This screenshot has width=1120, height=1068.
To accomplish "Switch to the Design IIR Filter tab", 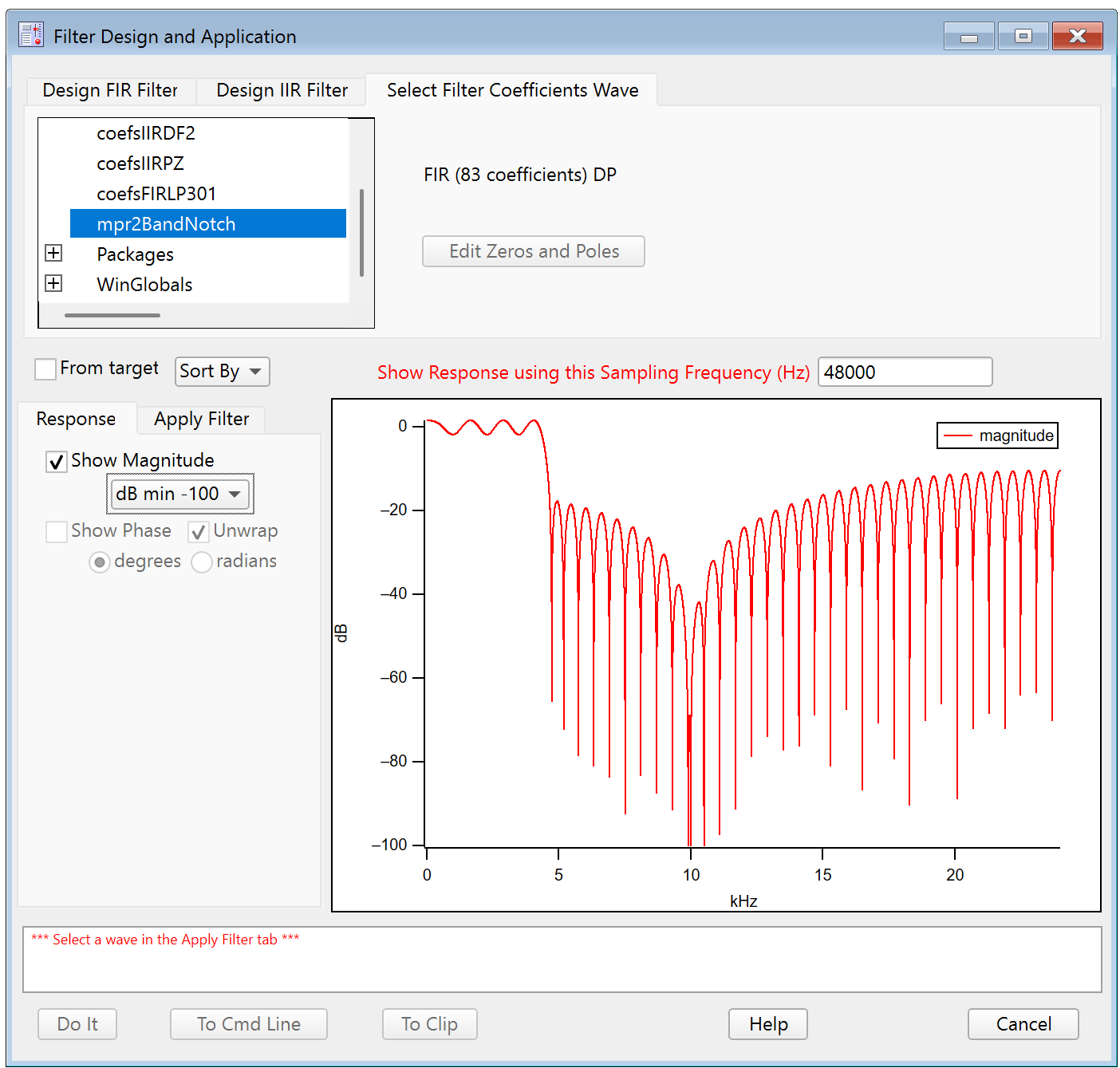I will tap(282, 91).
